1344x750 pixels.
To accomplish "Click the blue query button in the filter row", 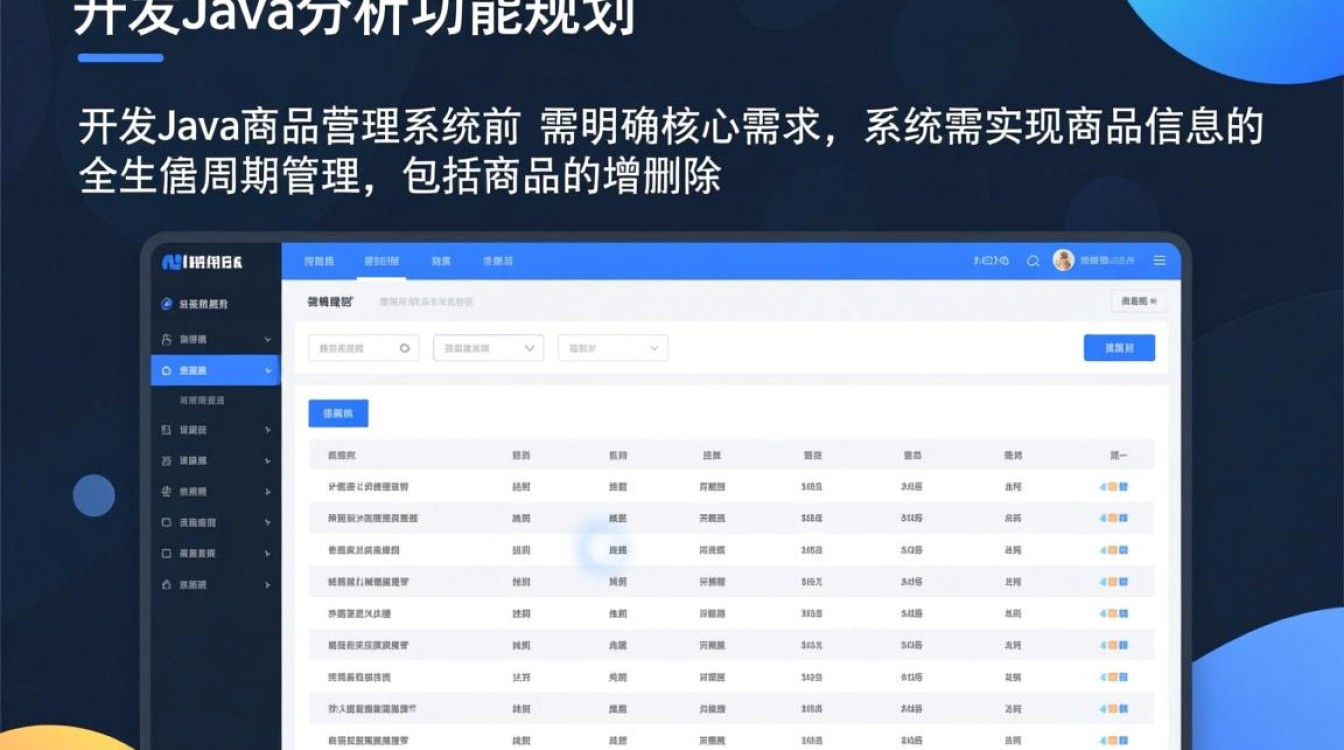I will point(1119,347).
